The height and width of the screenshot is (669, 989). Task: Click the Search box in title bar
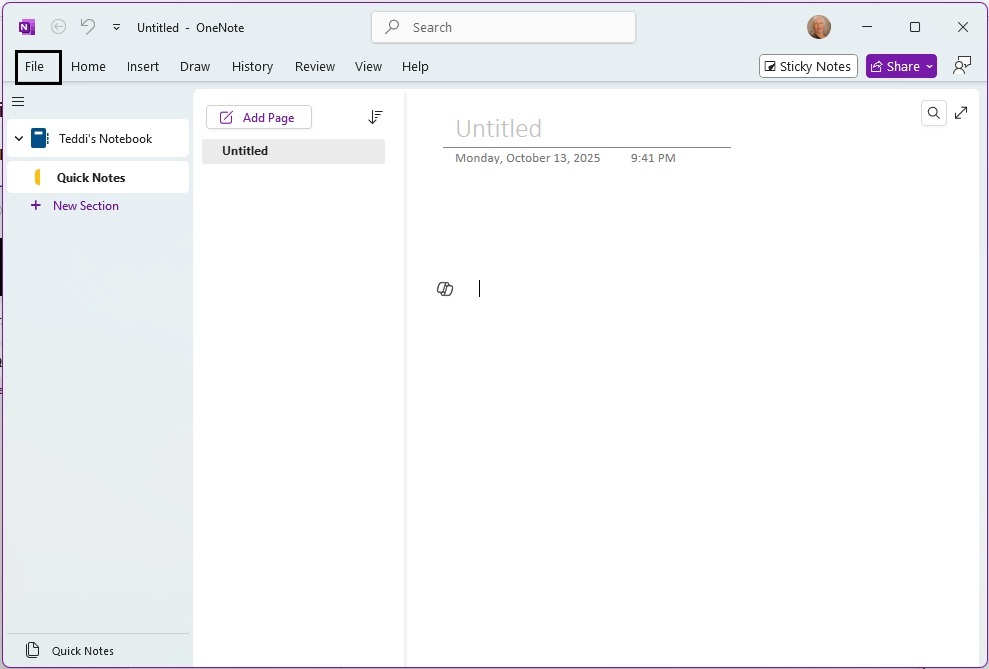pyautogui.click(x=503, y=27)
